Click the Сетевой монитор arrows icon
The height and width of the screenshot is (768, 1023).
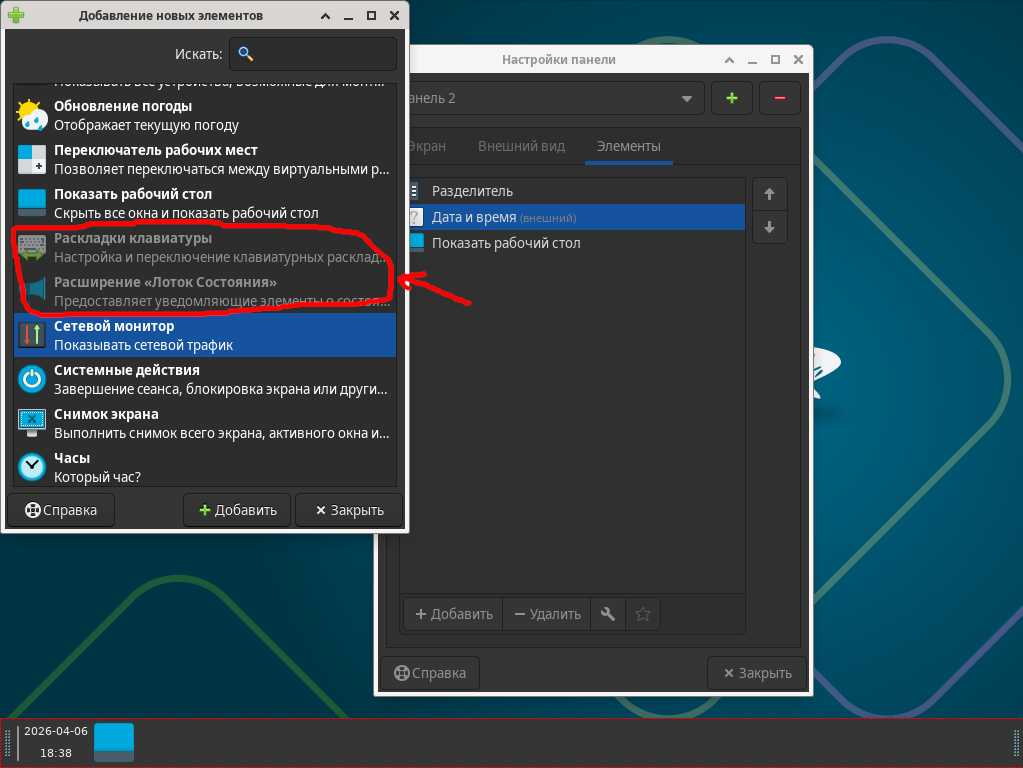(x=31, y=335)
